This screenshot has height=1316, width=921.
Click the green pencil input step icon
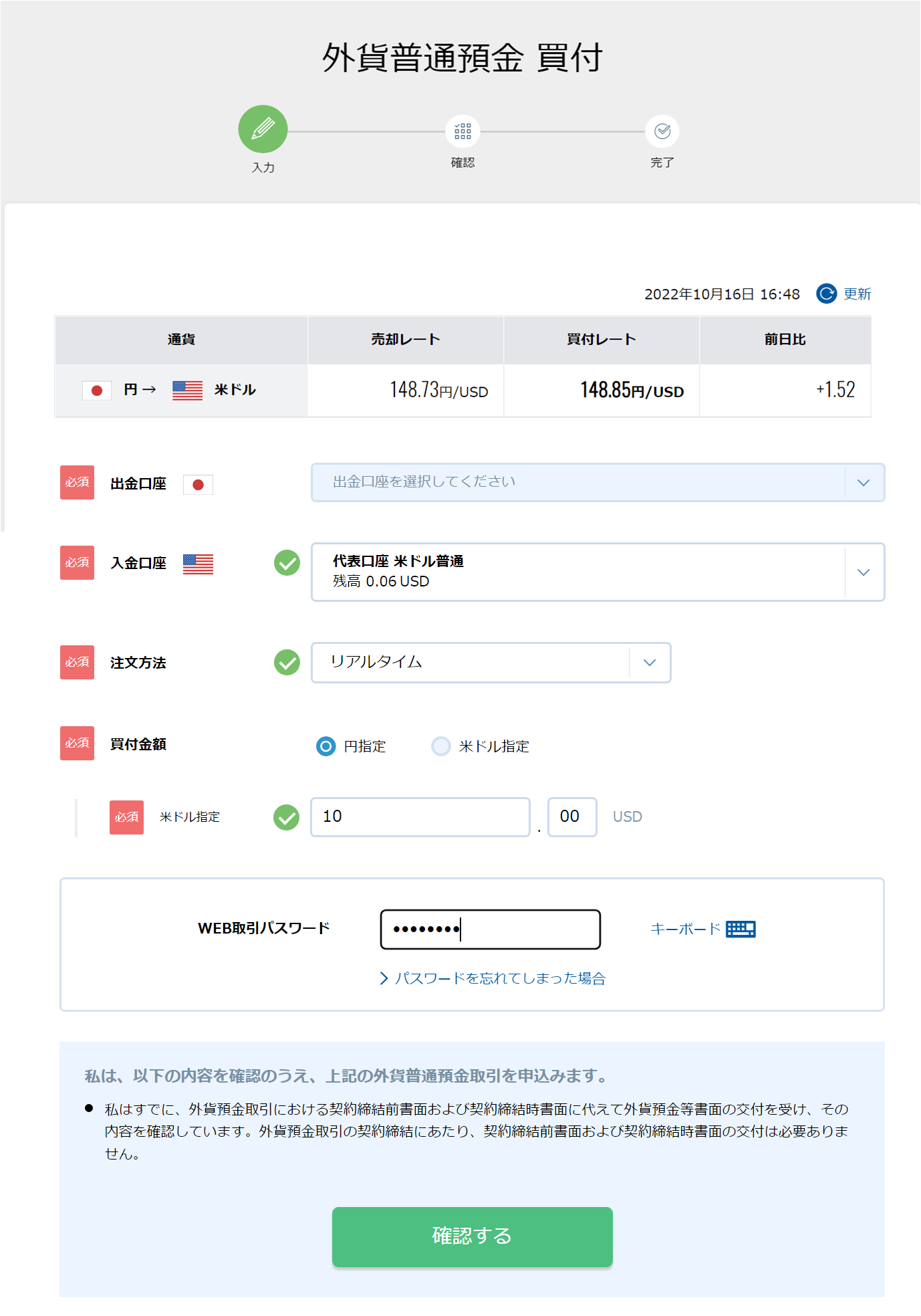click(263, 129)
